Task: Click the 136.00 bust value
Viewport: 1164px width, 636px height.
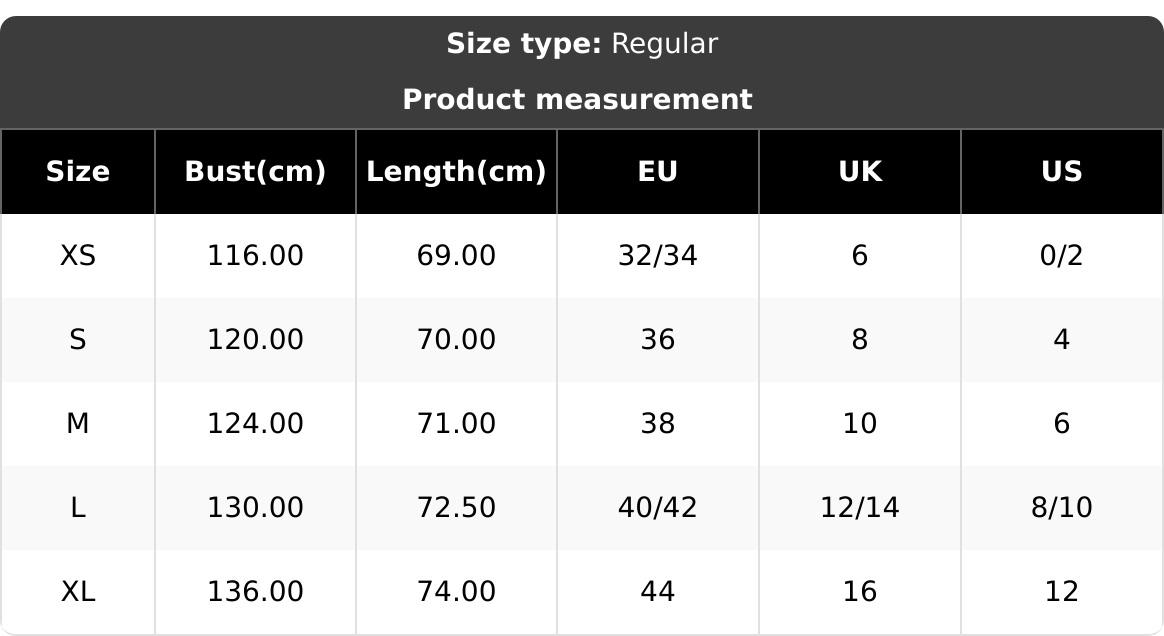Action: [x=255, y=592]
